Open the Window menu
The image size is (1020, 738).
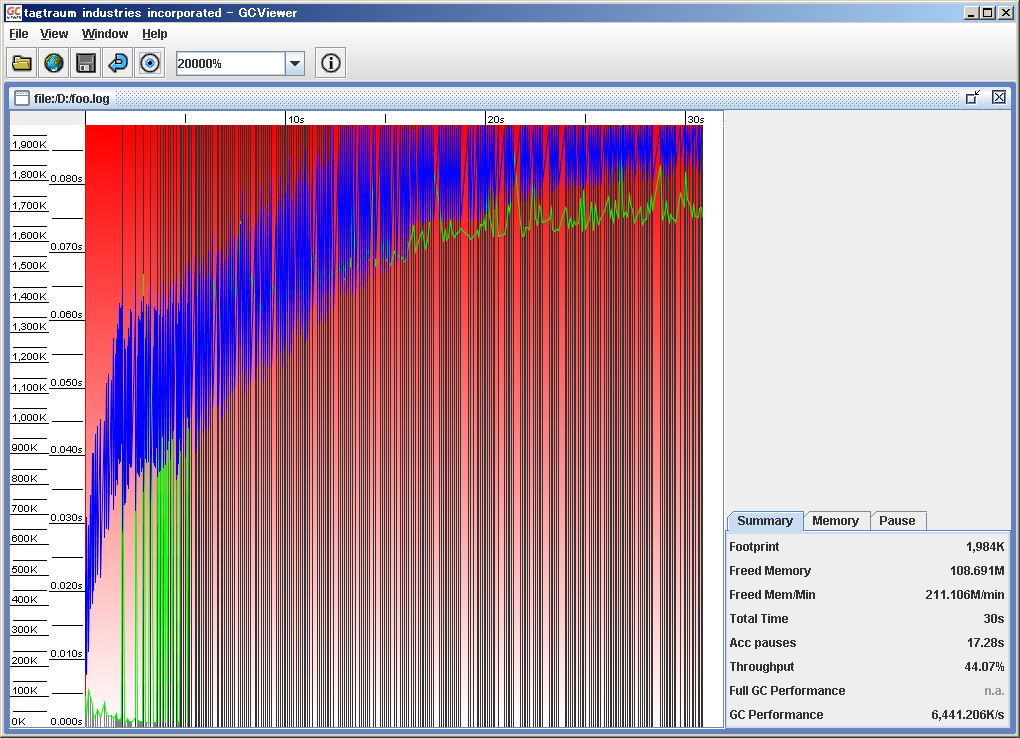click(105, 34)
